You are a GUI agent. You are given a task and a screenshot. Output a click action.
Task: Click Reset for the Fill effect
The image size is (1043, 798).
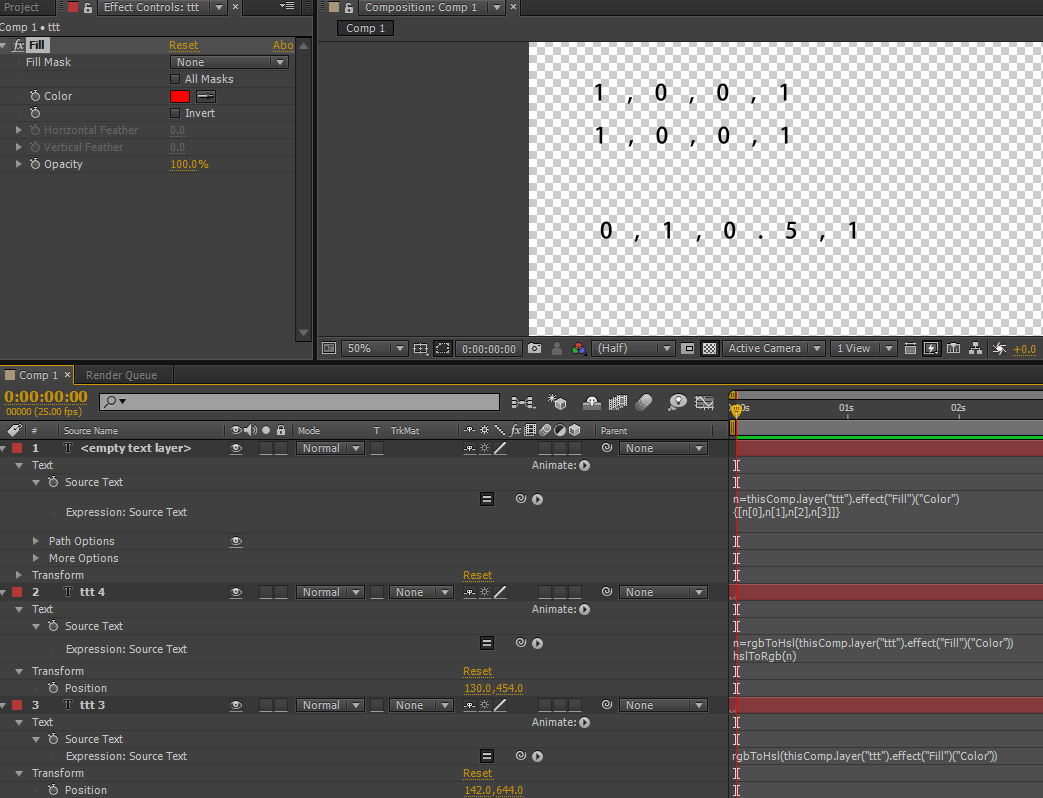[183, 45]
